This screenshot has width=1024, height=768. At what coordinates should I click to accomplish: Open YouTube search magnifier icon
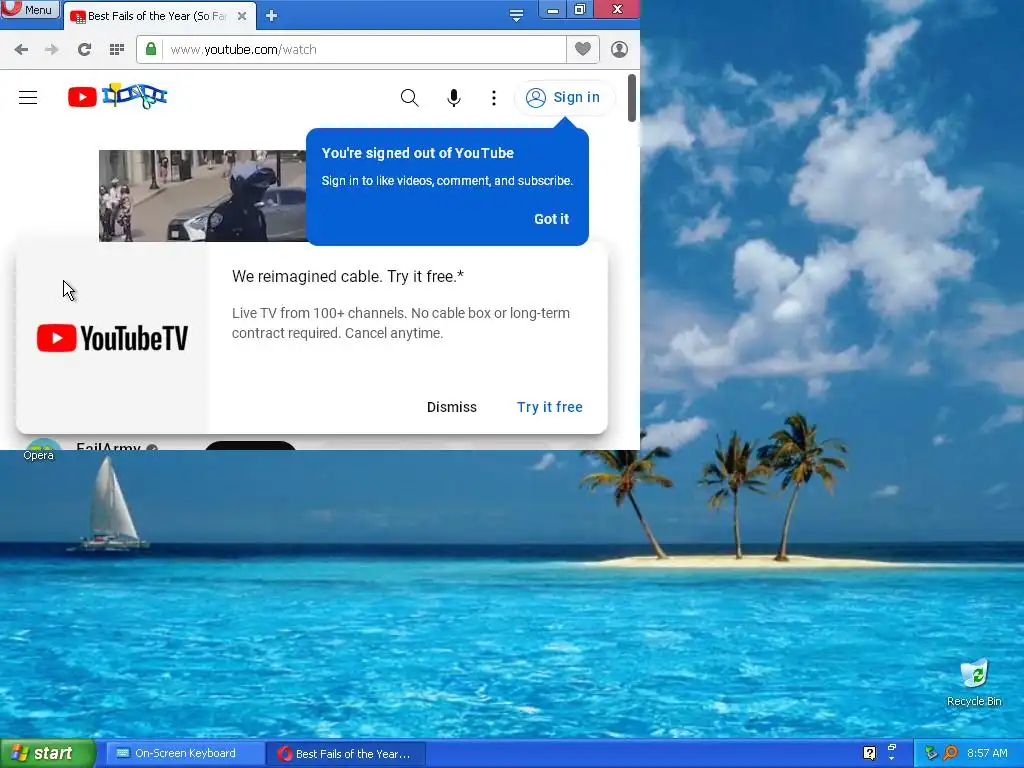coord(409,98)
